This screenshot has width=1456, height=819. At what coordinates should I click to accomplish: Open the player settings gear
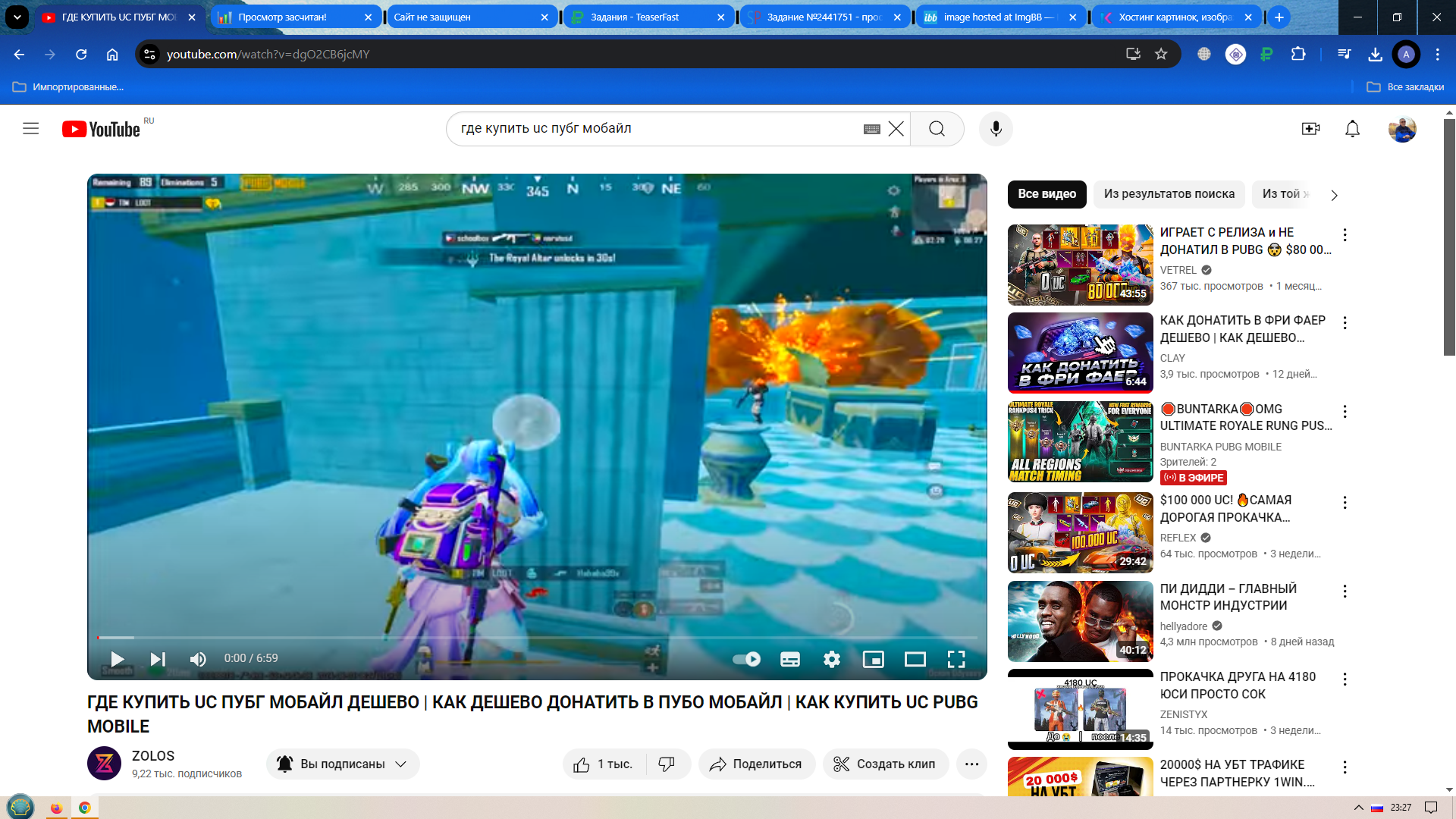832,659
